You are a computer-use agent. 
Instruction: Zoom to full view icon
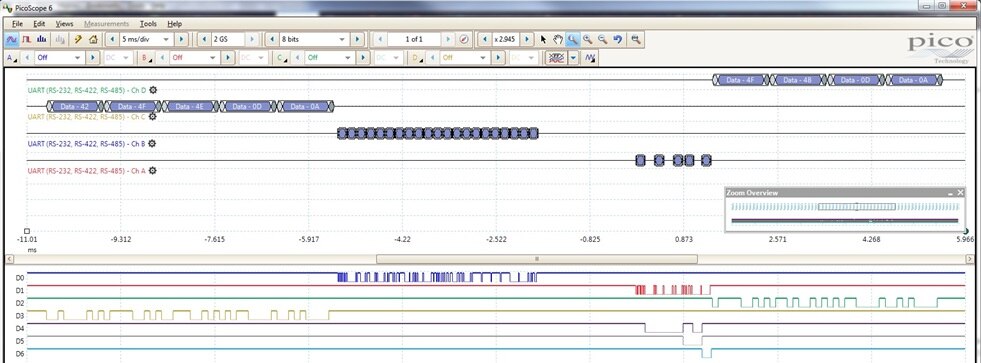636,39
